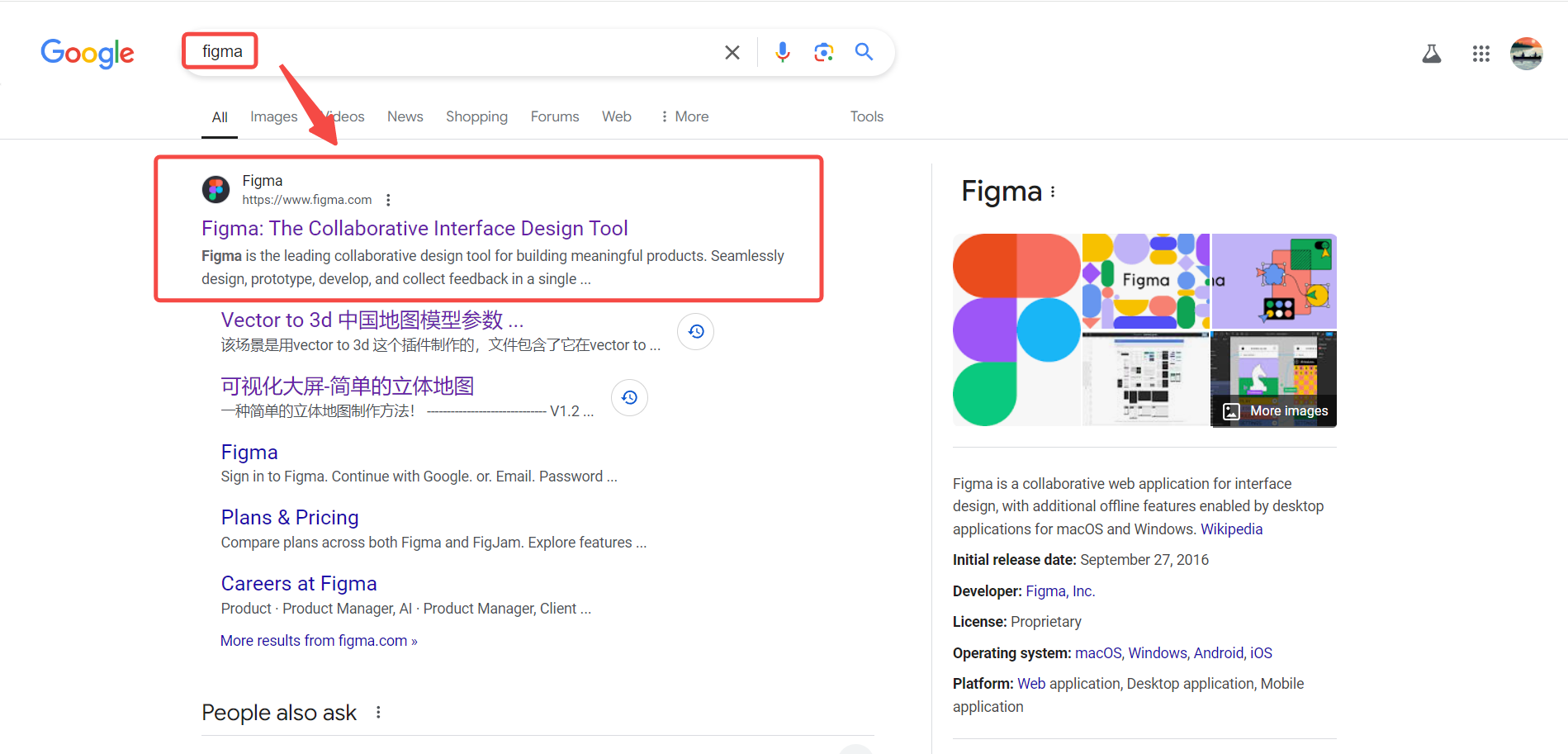Open the Figma sign-in sitelink
This screenshot has width=1568, height=754.
coord(249,452)
